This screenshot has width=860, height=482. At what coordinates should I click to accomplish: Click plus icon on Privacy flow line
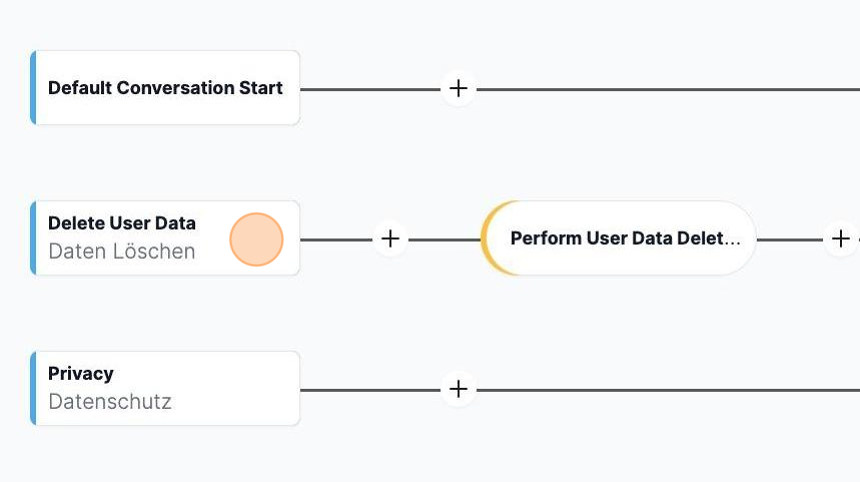459,389
